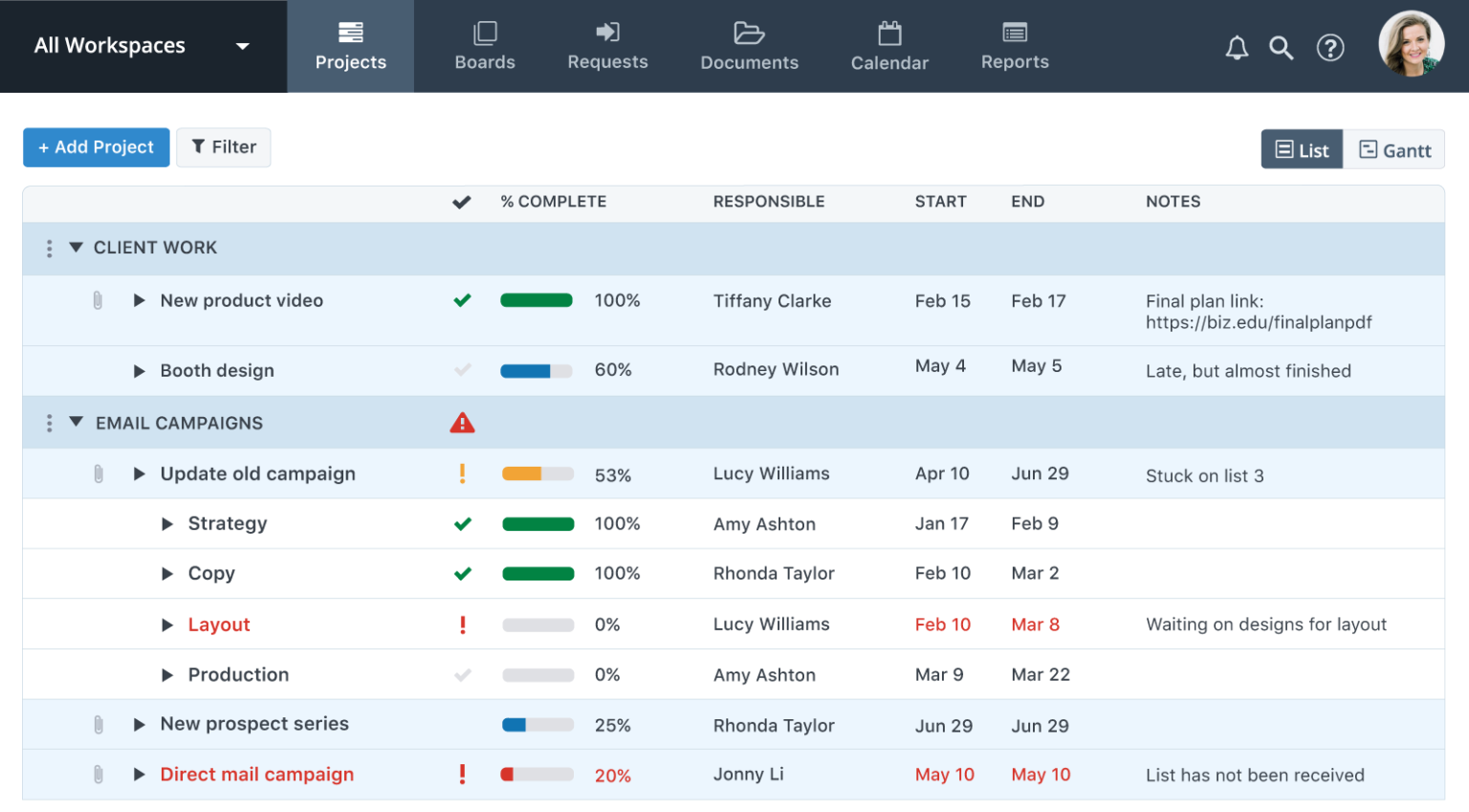The height and width of the screenshot is (812, 1469).
Task: Click the search magnifier icon
Action: tap(1282, 47)
